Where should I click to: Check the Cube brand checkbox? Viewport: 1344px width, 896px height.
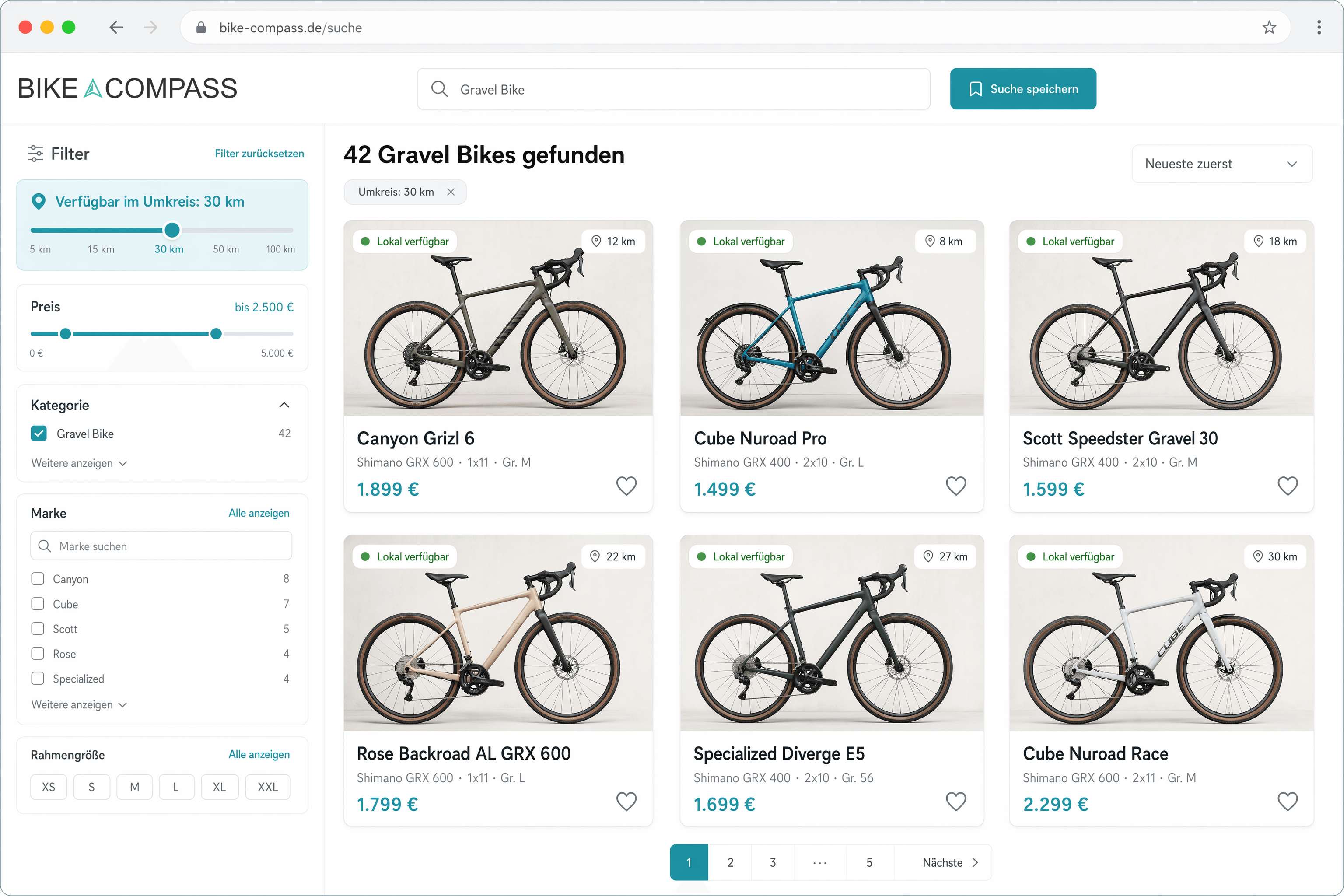38,604
